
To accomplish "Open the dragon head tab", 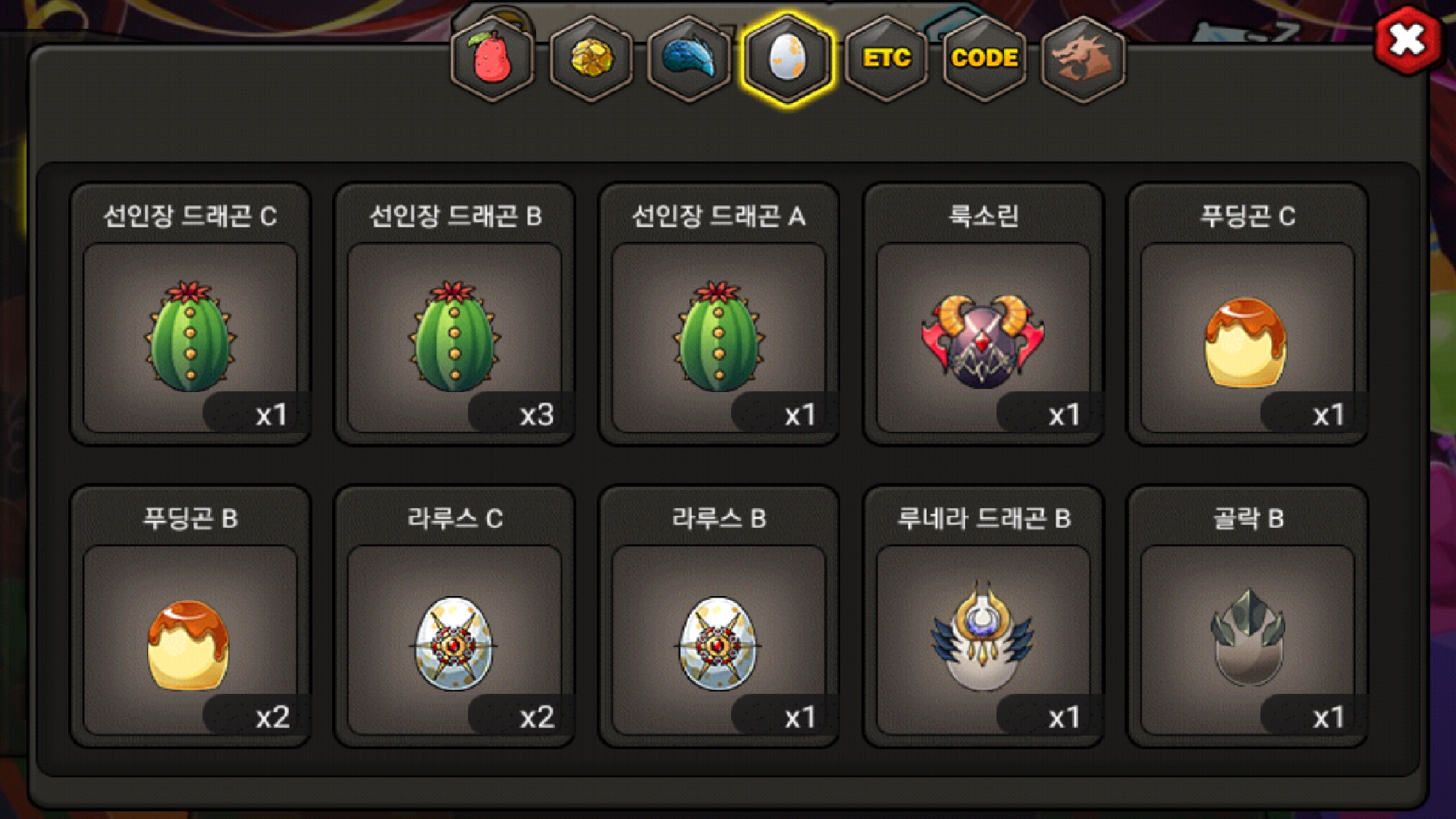I will coord(1083,58).
